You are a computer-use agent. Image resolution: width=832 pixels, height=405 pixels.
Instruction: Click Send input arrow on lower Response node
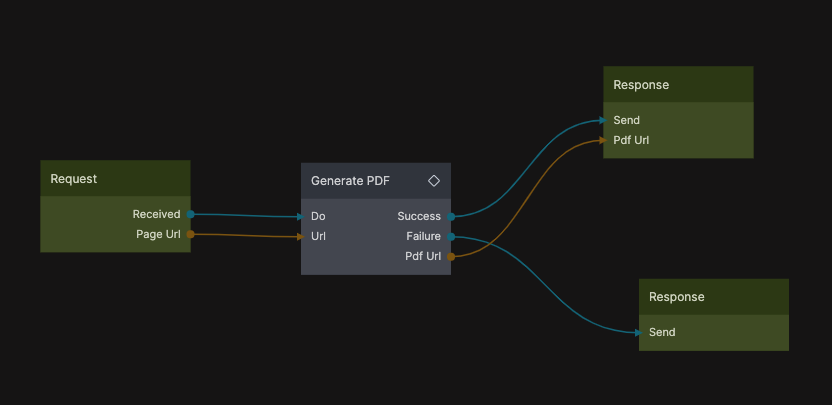tap(637, 332)
